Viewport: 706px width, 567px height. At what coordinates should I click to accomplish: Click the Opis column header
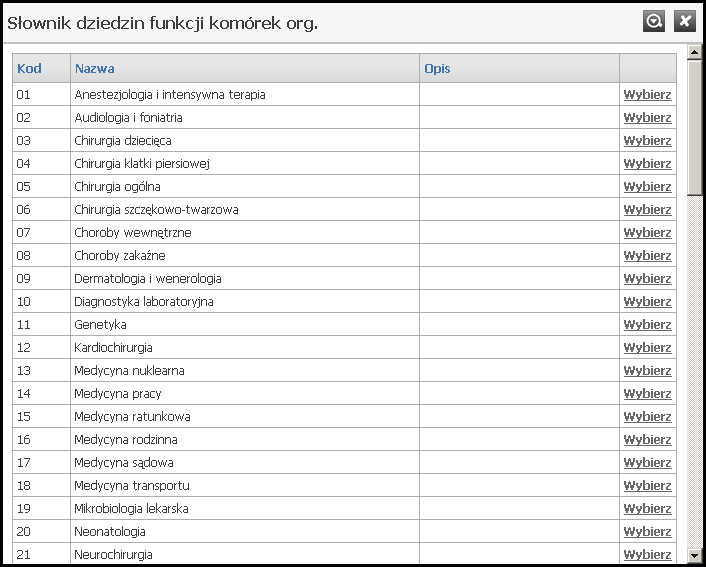pos(437,69)
